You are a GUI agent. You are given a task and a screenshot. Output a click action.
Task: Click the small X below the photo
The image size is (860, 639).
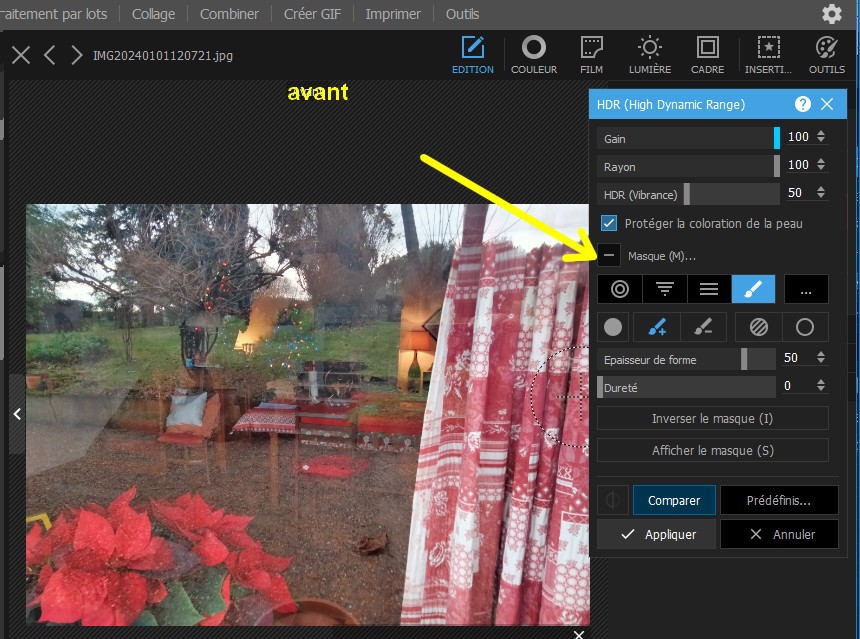tap(579, 635)
